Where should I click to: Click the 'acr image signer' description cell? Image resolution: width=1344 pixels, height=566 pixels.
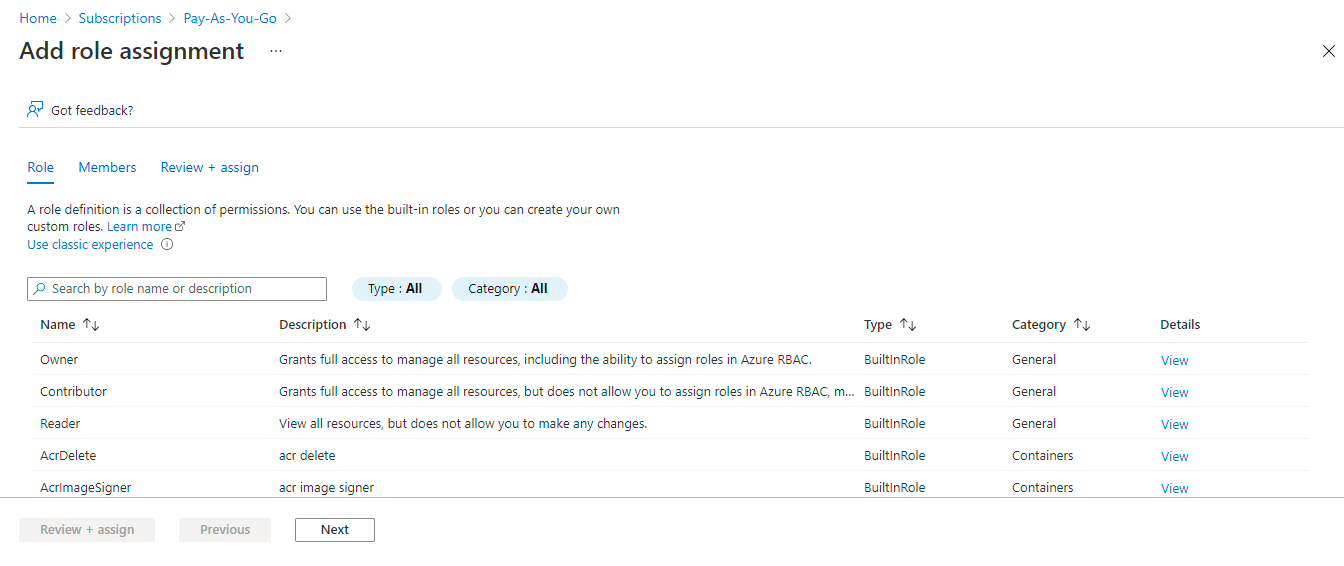[x=326, y=488]
